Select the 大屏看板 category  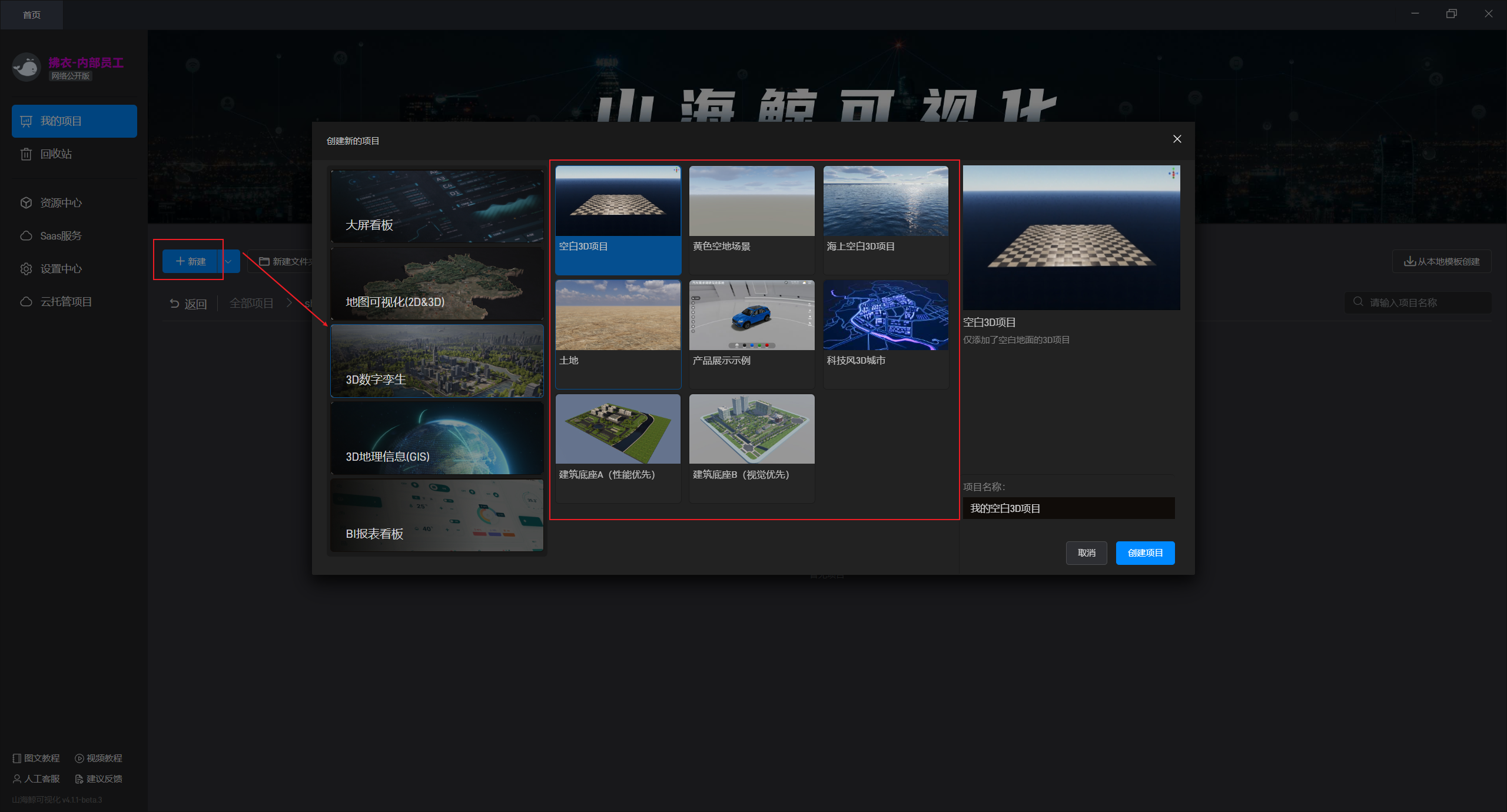pos(437,206)
